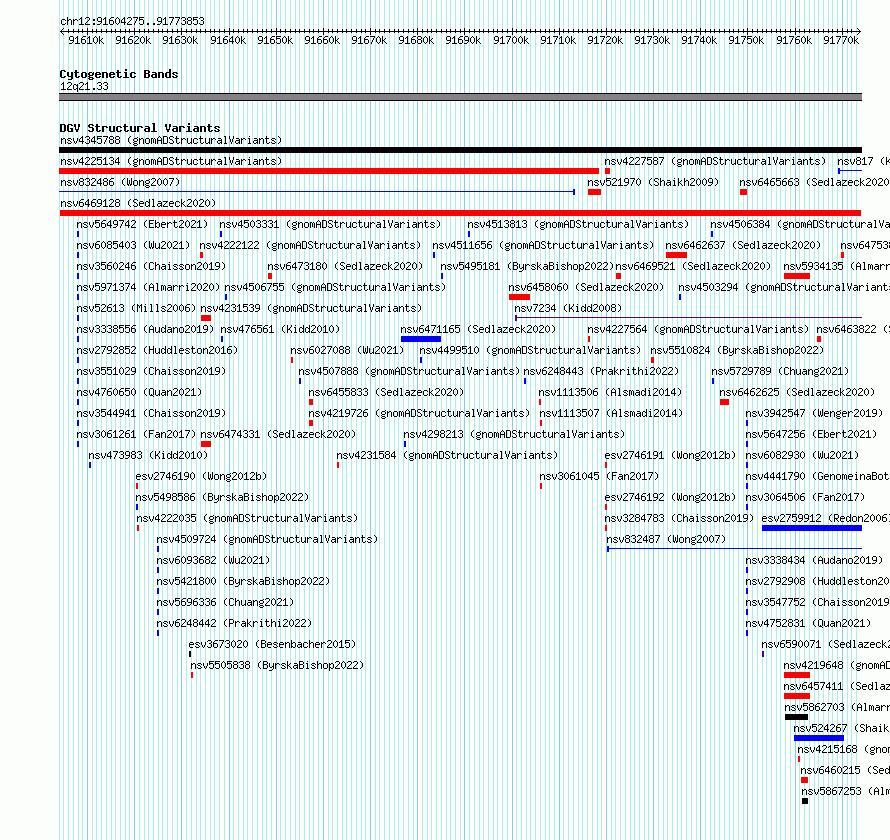Open nsv52613 (Mills2006) label
Image resolution: width=890 pixels, height=840 pixels.
click(x=136, y=308)
